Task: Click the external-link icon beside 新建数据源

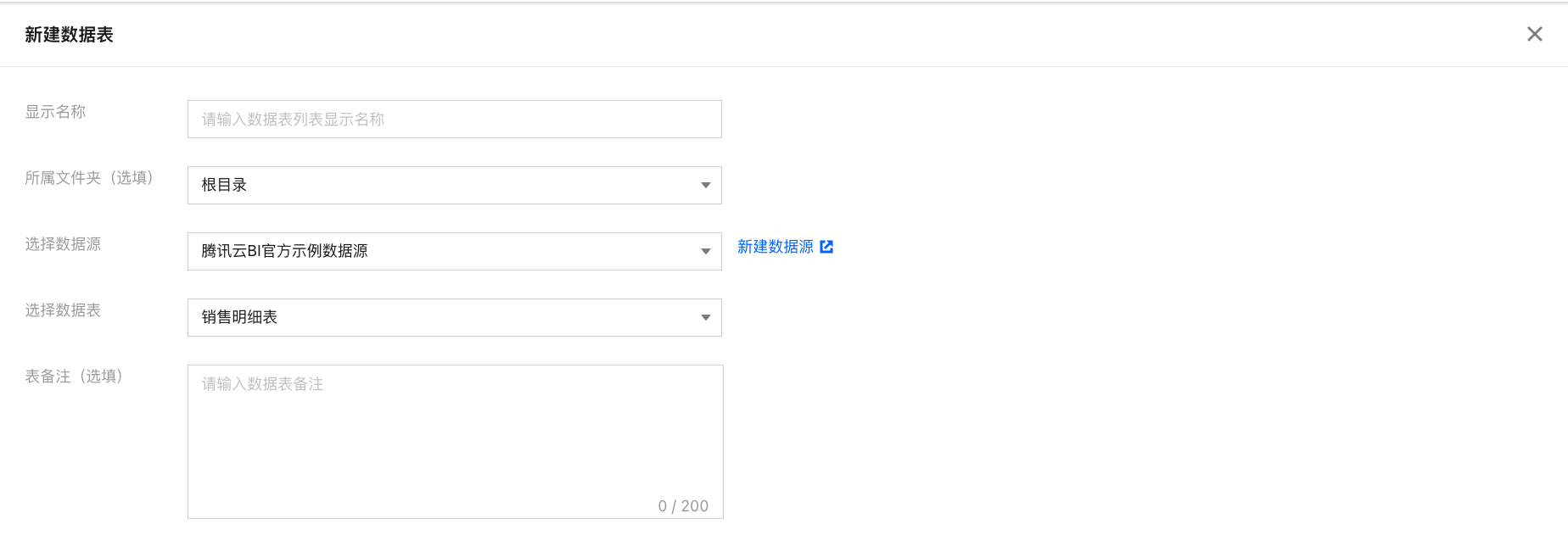Action: point(826,247)
